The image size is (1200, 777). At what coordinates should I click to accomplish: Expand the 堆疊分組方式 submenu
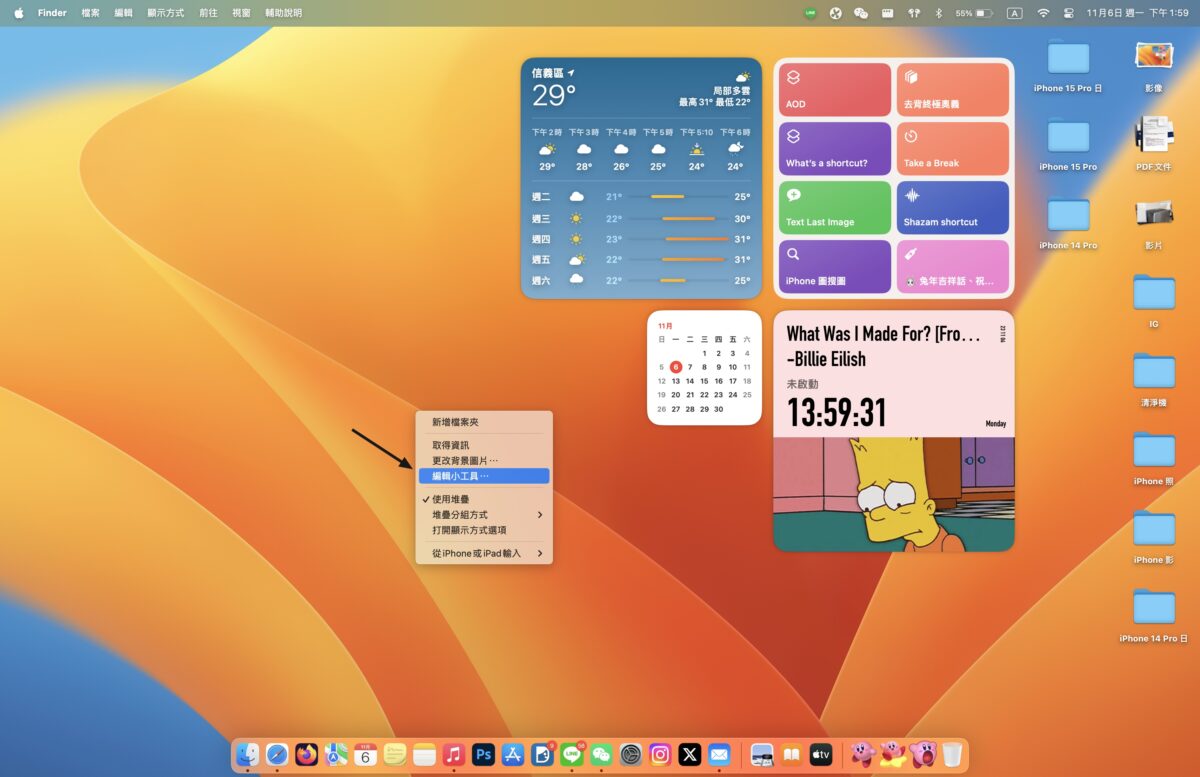pyautogui.click(x=484, y=514)
